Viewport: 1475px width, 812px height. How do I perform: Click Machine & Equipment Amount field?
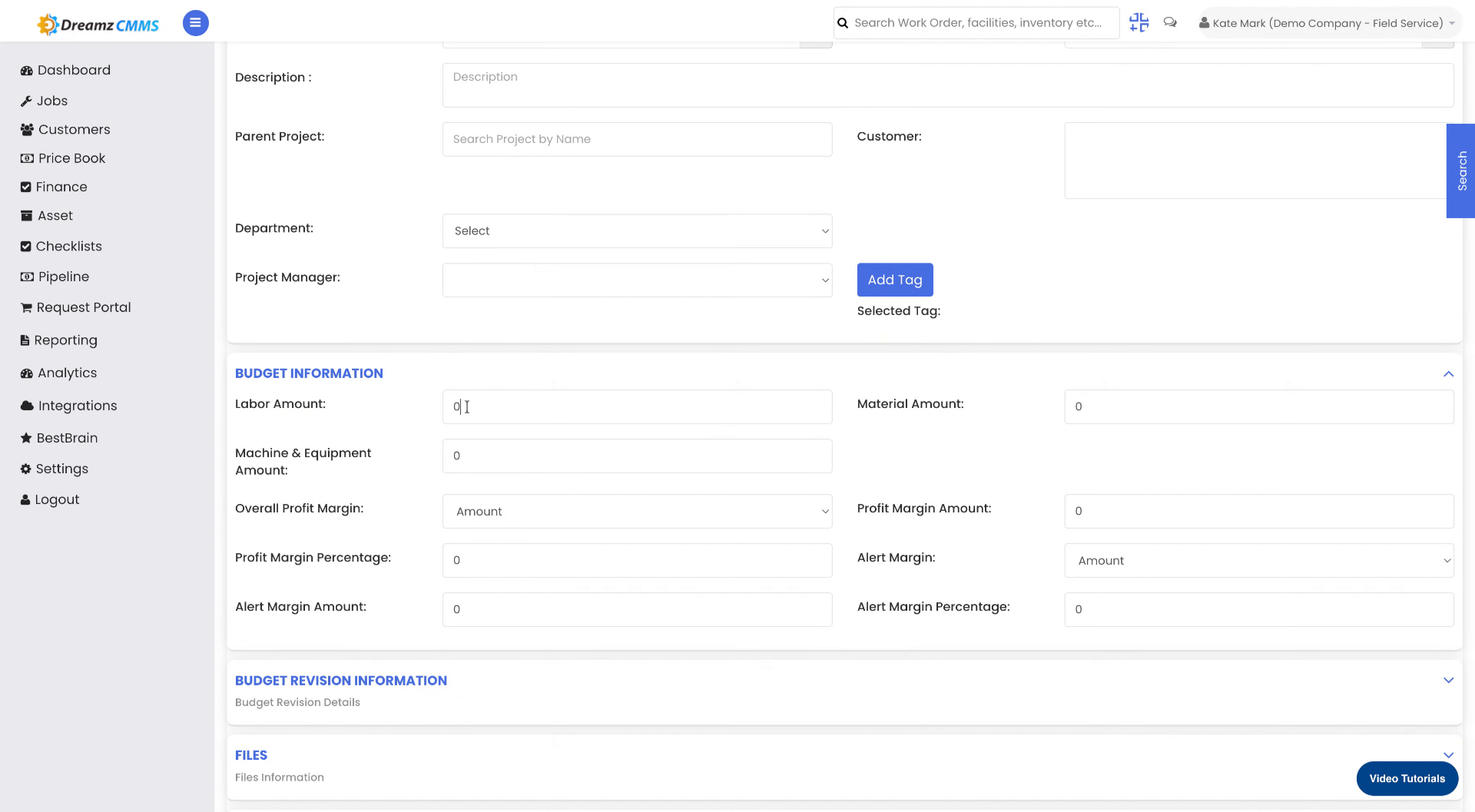pos(637,456)
